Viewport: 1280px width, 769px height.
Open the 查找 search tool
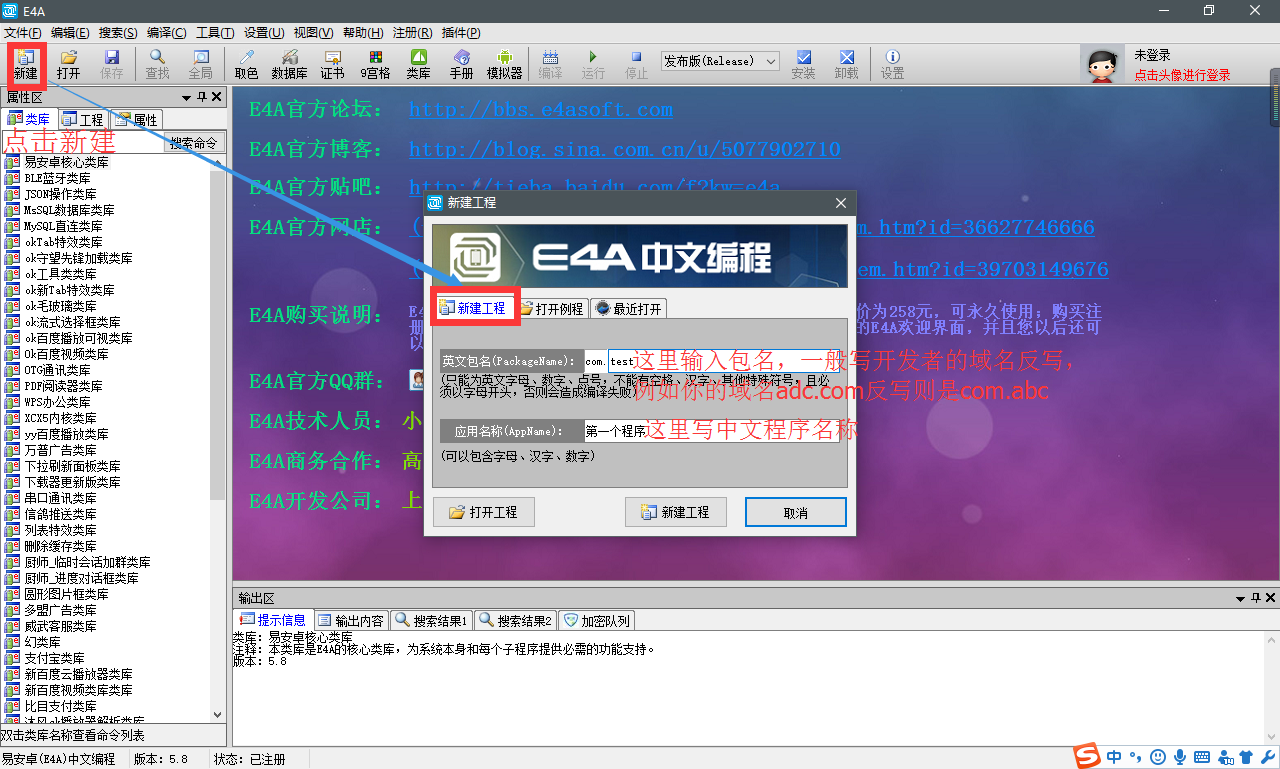157,64
